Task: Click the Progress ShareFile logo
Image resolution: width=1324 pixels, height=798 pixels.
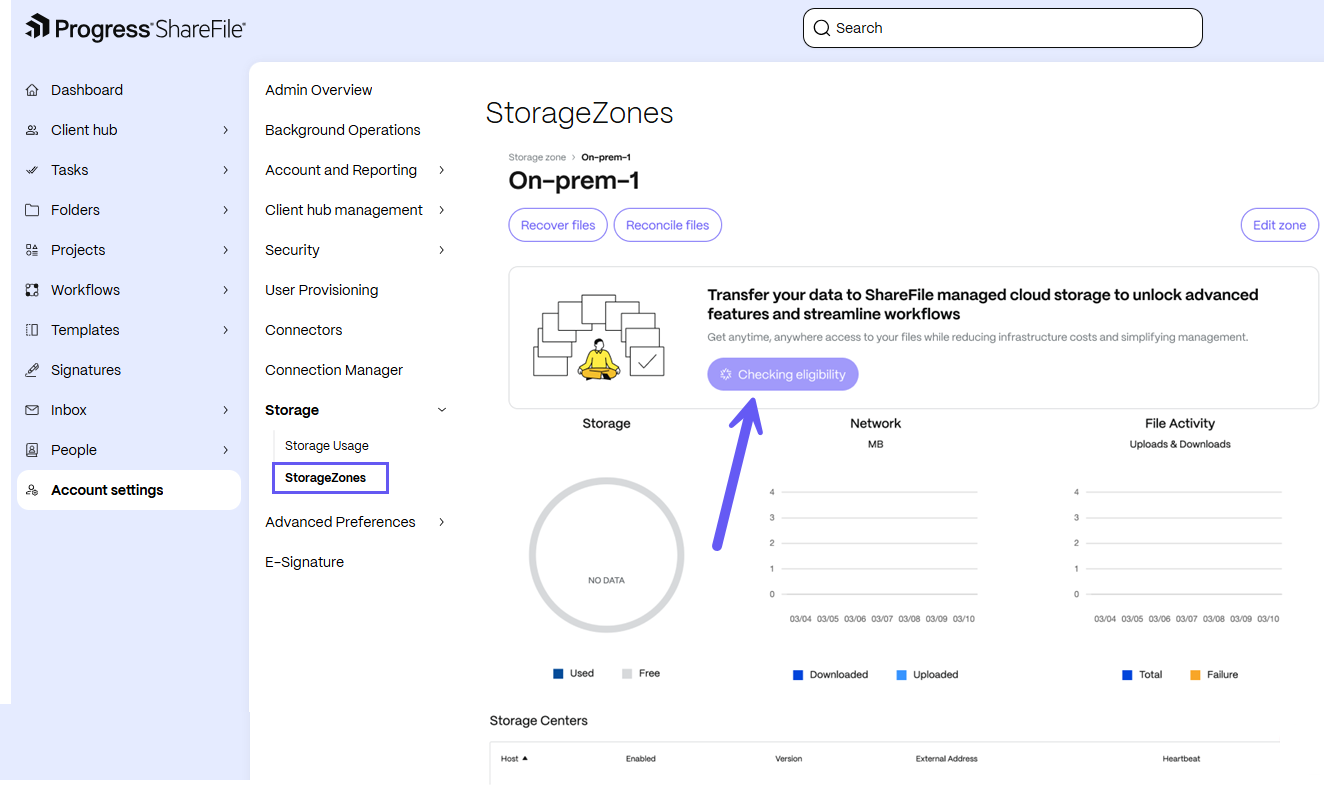Action: tap(136, 28)
